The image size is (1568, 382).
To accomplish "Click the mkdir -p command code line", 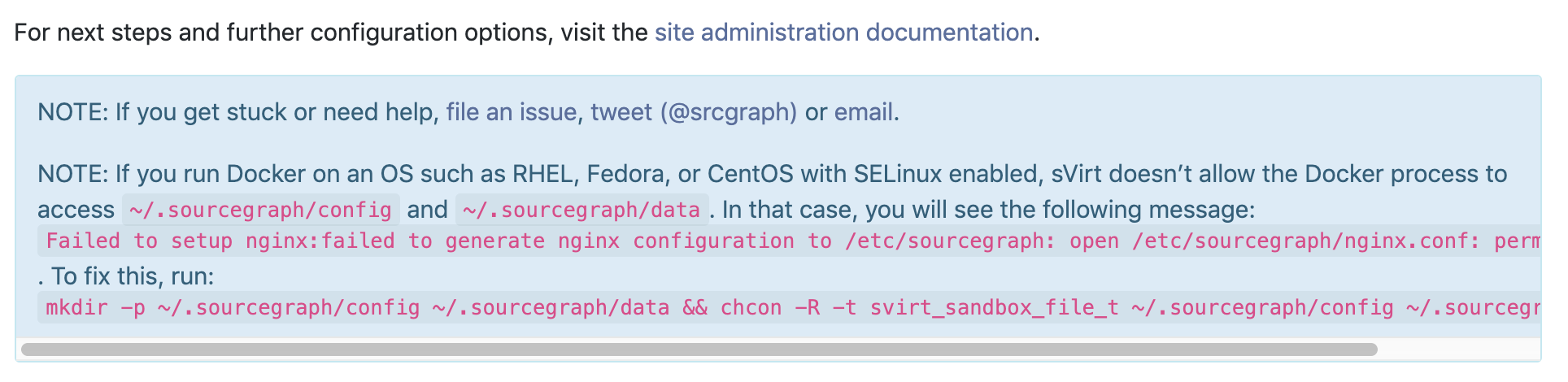I will click(789, 307).
